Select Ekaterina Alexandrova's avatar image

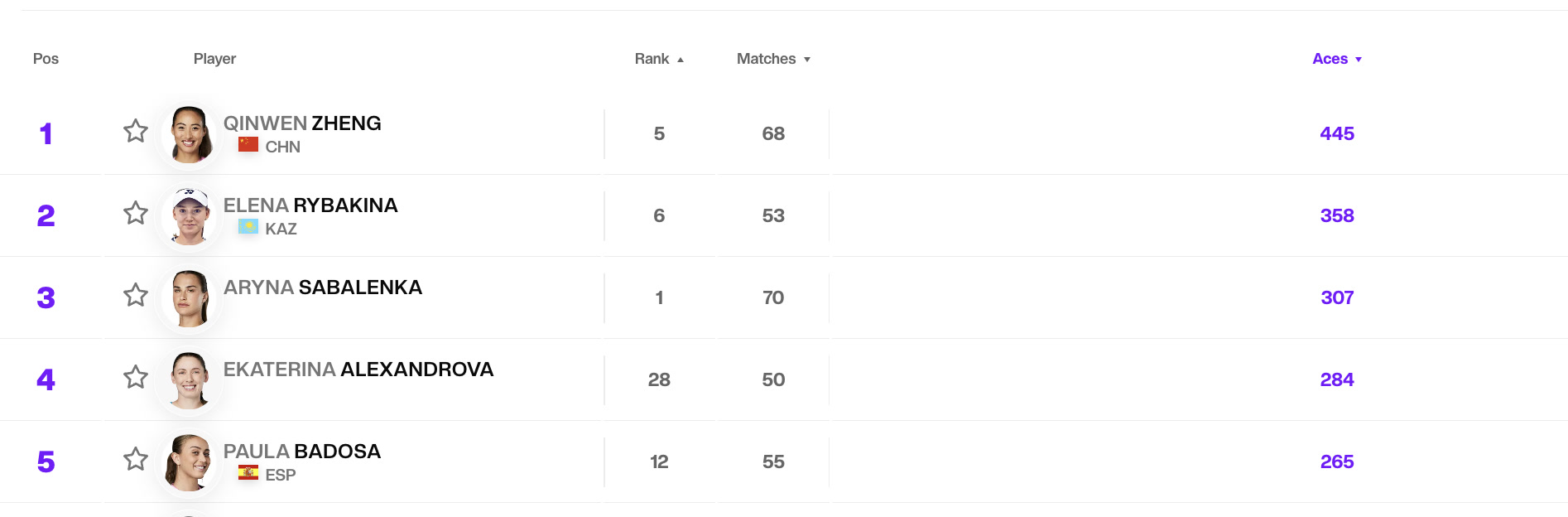point(190,379)
